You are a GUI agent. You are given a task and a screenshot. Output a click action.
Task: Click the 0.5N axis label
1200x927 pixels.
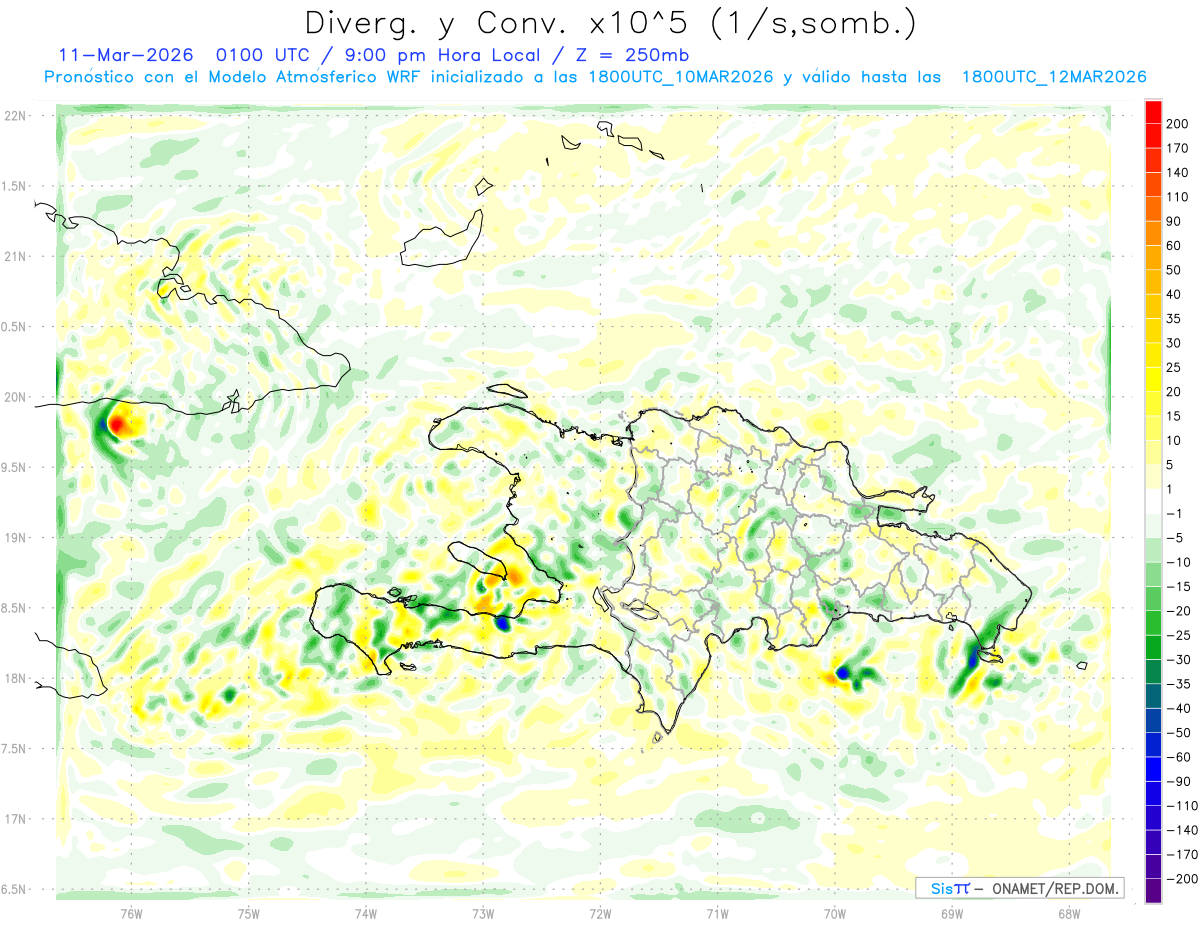click(x=15, y=327)
